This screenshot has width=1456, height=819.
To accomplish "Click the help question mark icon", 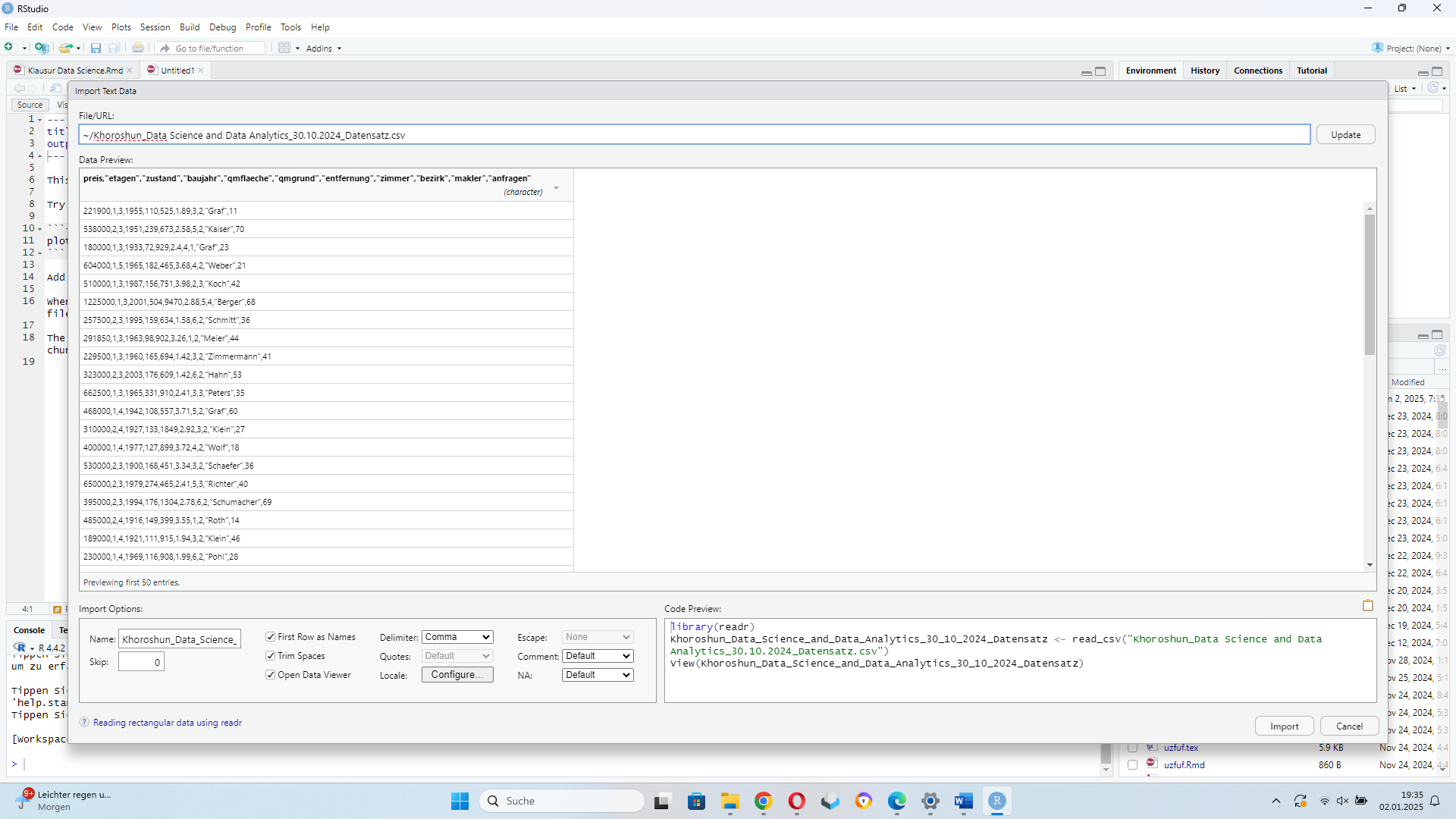I will (x=84, y=723).
